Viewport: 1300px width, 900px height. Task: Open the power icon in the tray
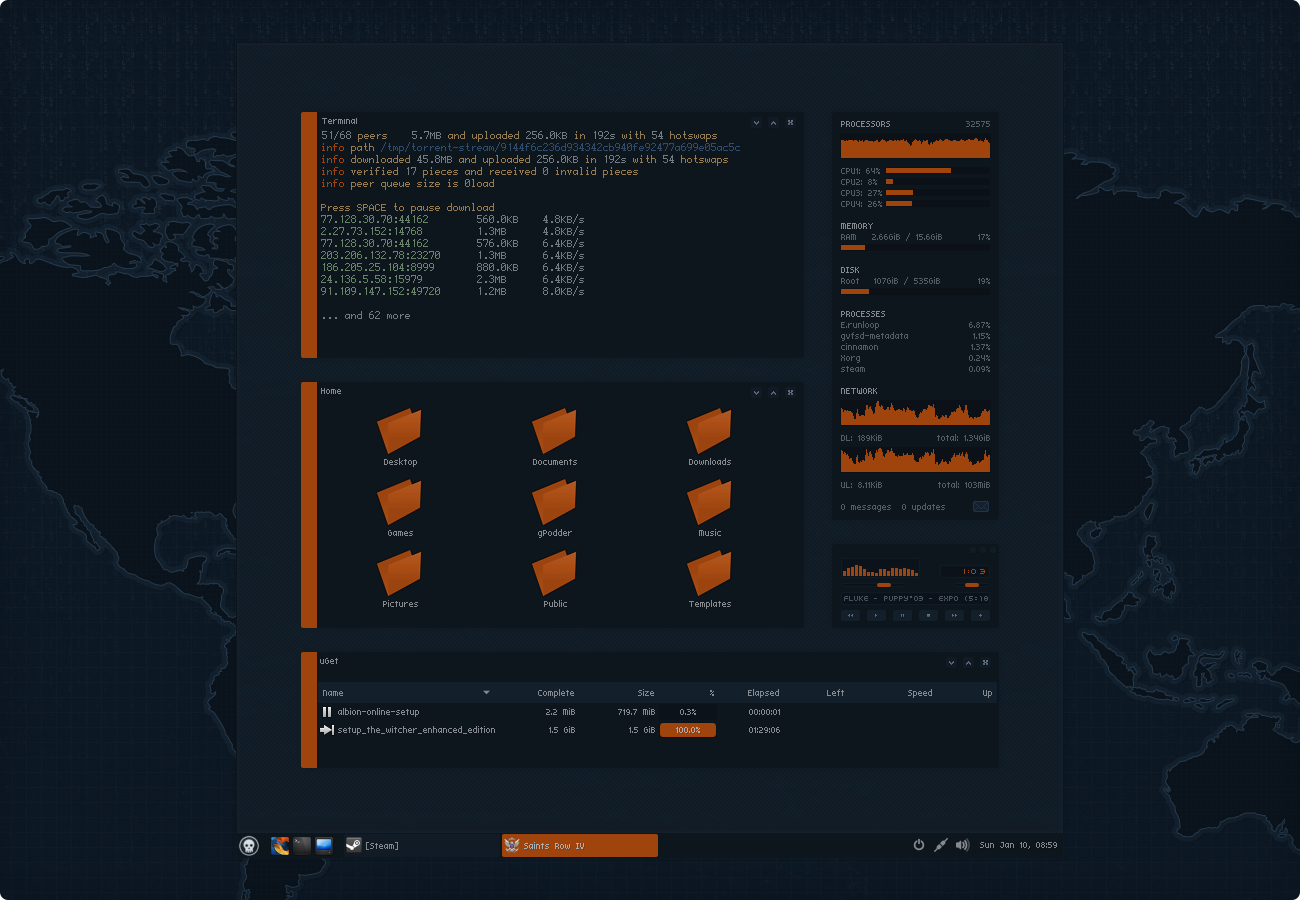pos(919,845)
